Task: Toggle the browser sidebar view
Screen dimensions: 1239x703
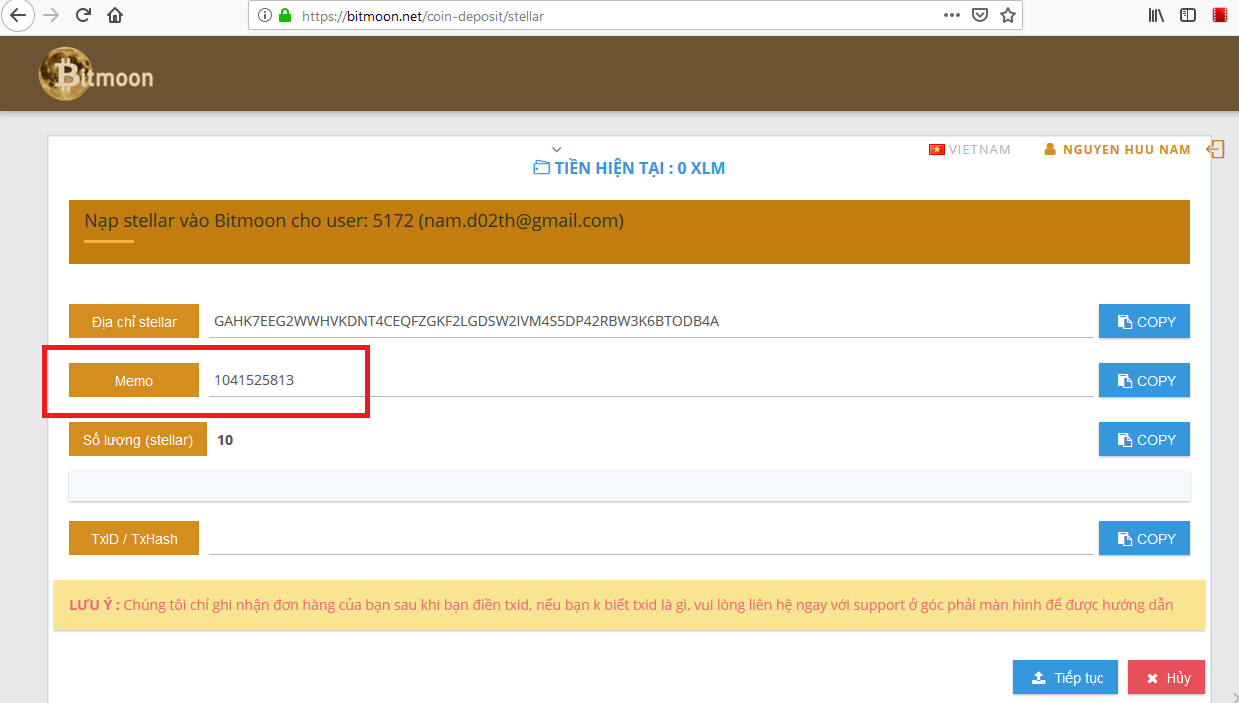Action: click(1188, 15)
